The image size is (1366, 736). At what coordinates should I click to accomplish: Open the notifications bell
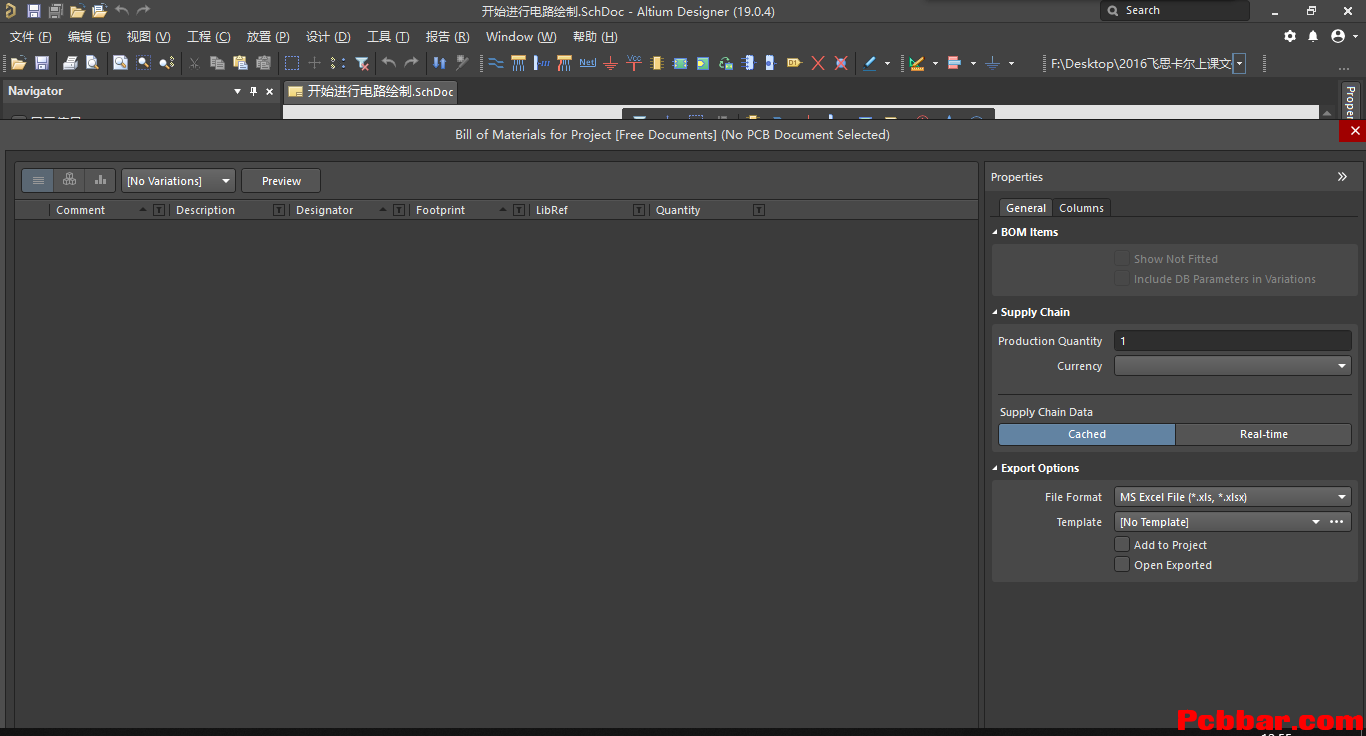(1313, 36)
